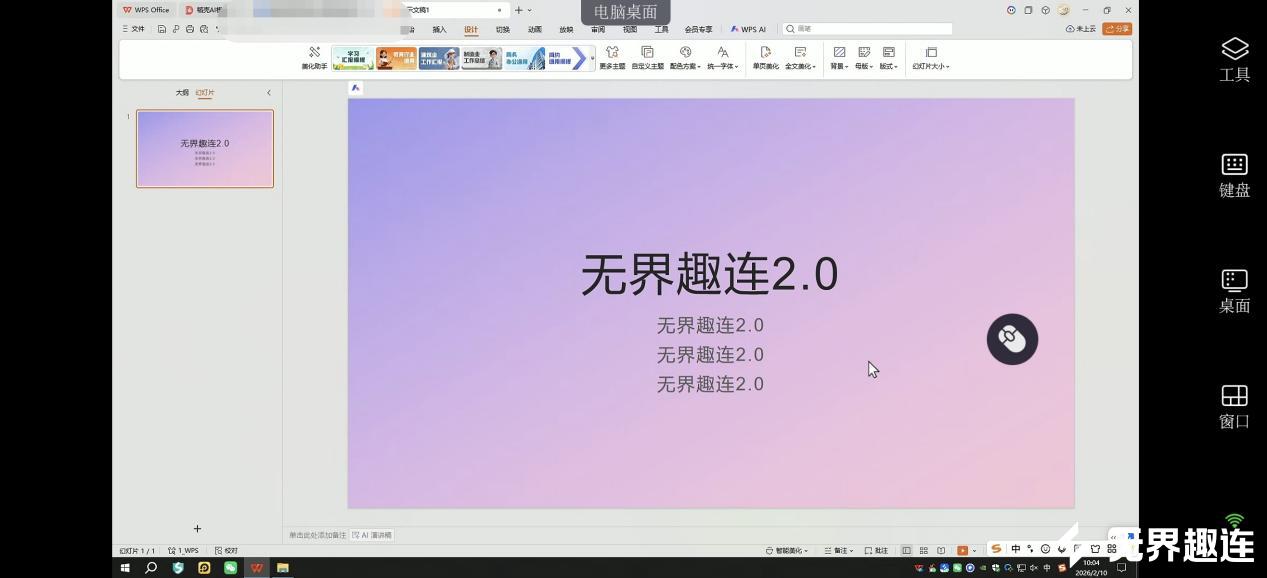Click the 分享 share button

point(1118,29)
